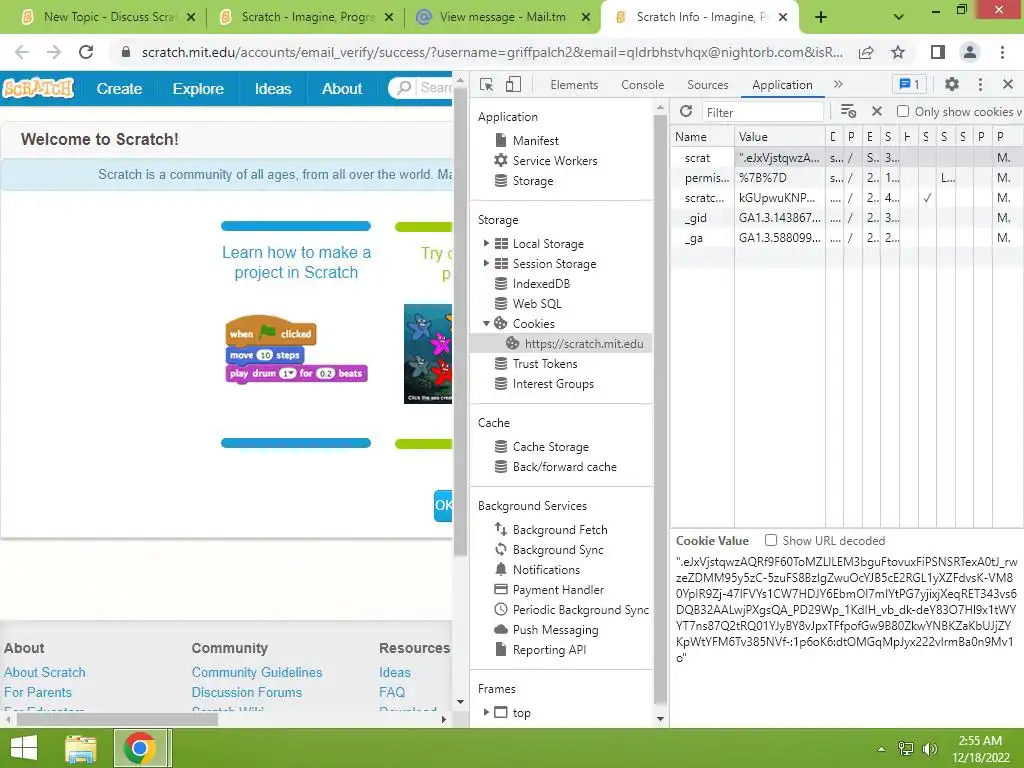
Task: Open a new browser tab
Action: pos(821,18)
